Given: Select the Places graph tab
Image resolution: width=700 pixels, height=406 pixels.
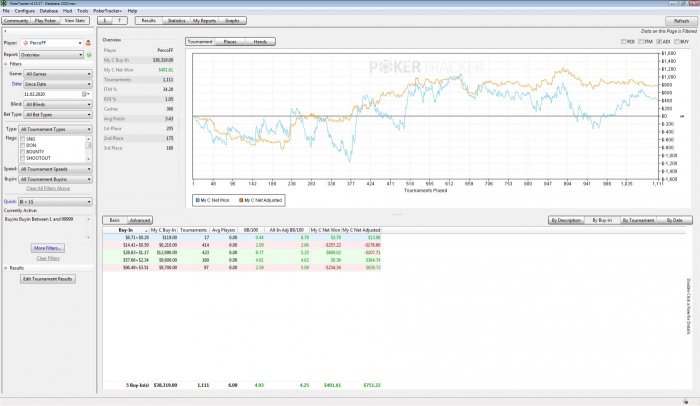Looking at the screenshot, I should (x=230, y=42).
